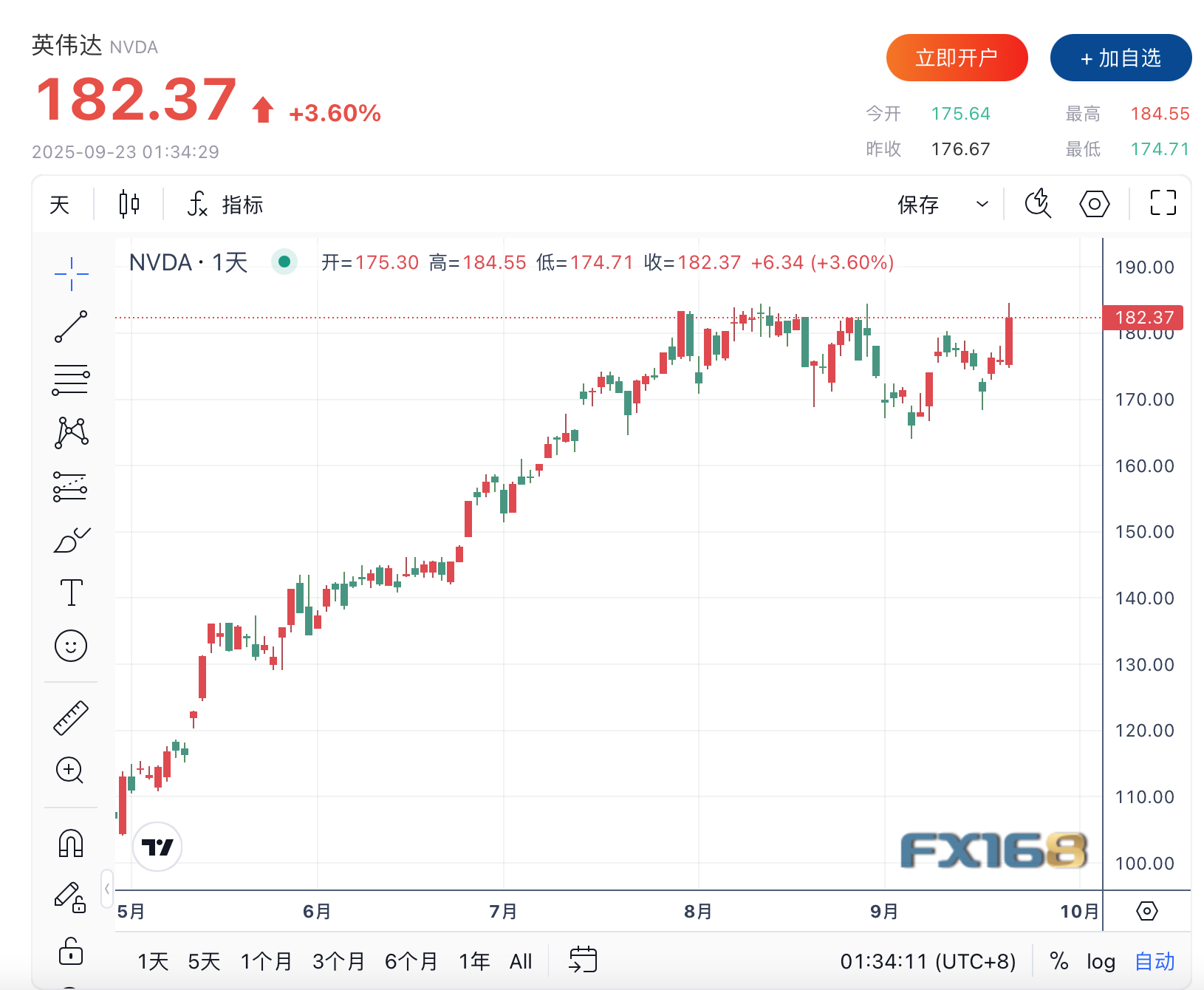Click the green market status dot
Screen dimensions: 1204x990
(284, 262)
